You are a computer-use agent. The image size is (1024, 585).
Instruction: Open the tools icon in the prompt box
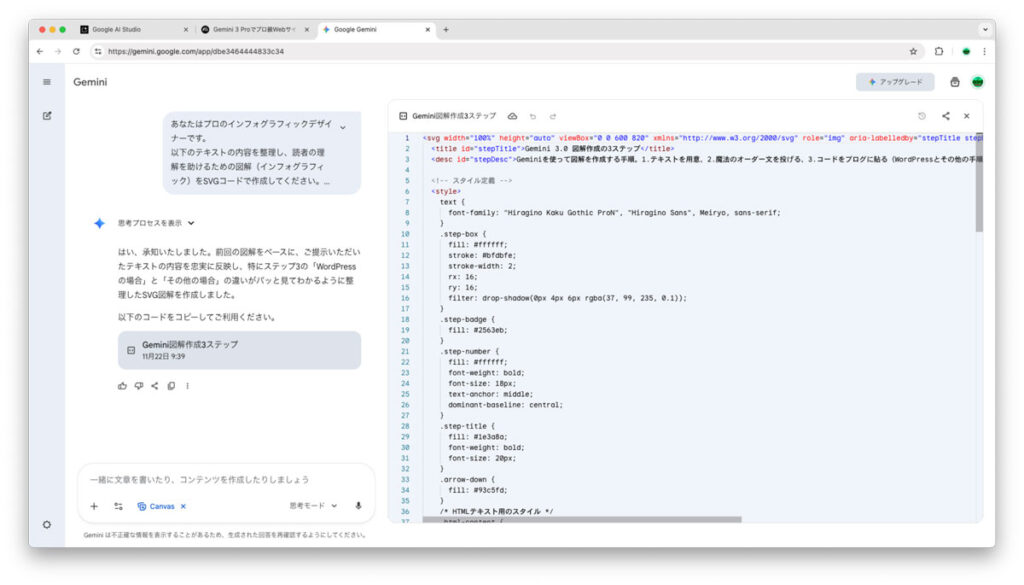pos(118,506)
